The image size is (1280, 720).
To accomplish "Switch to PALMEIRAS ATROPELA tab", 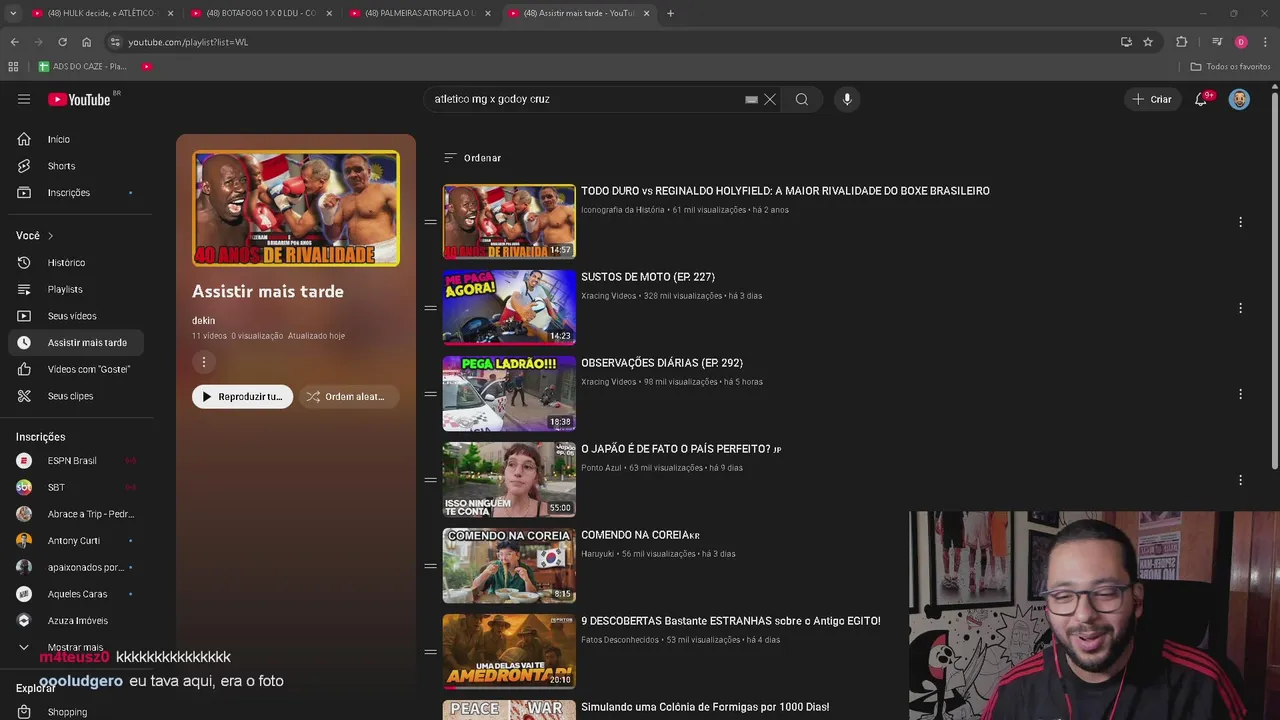I will click(419, 13).
